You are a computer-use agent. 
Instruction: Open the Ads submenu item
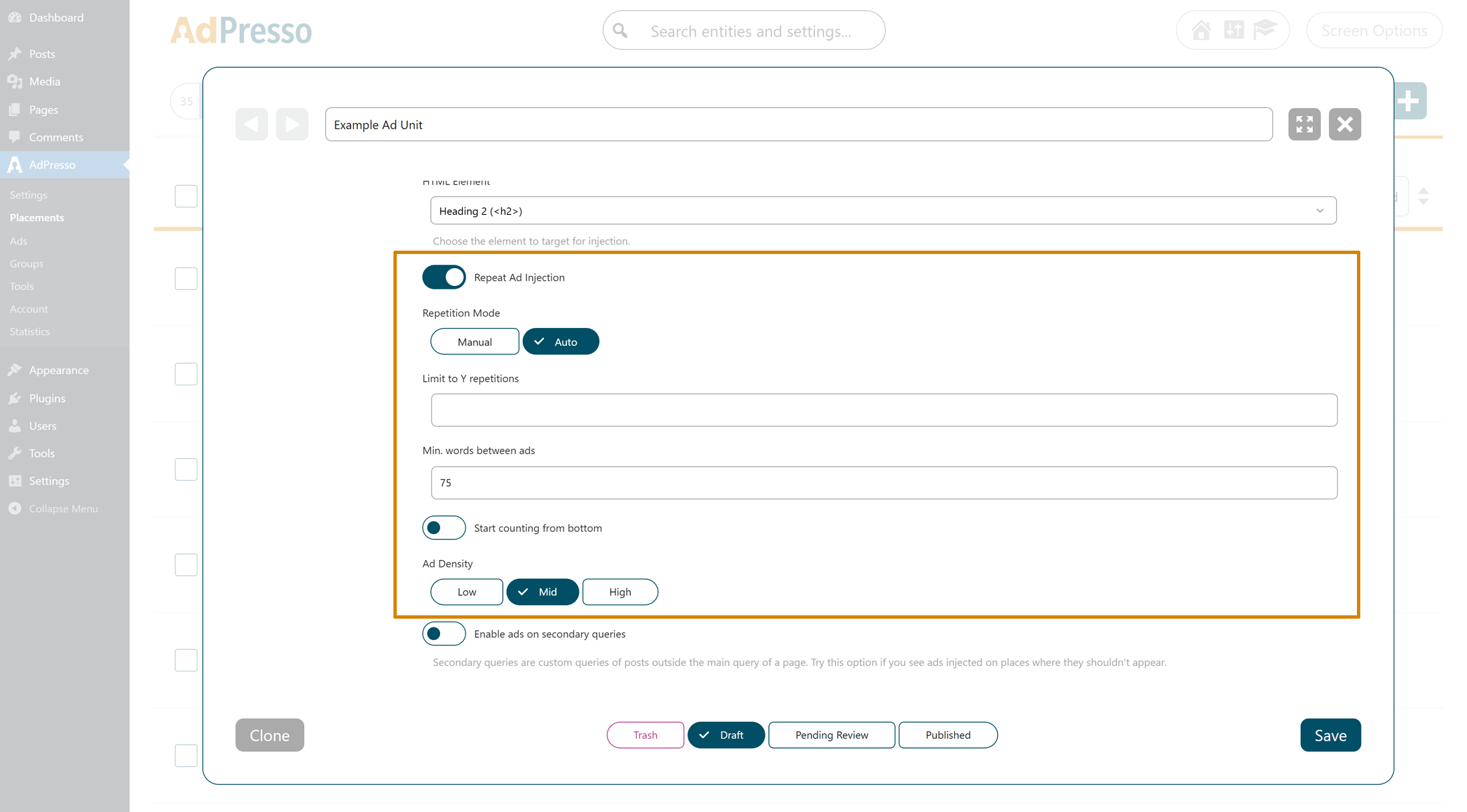(x=19, y=241)
